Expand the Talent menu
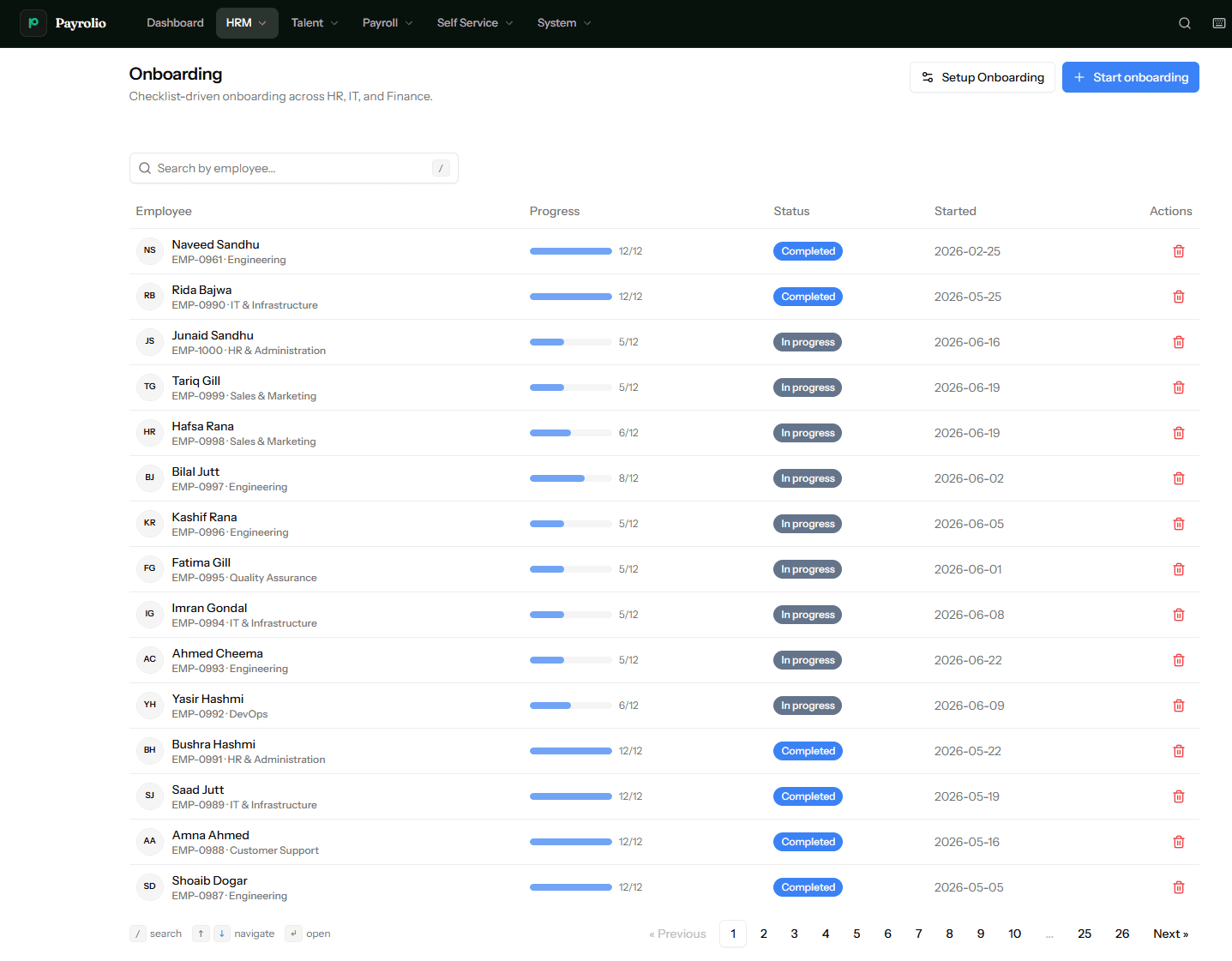 coord(315,23)
